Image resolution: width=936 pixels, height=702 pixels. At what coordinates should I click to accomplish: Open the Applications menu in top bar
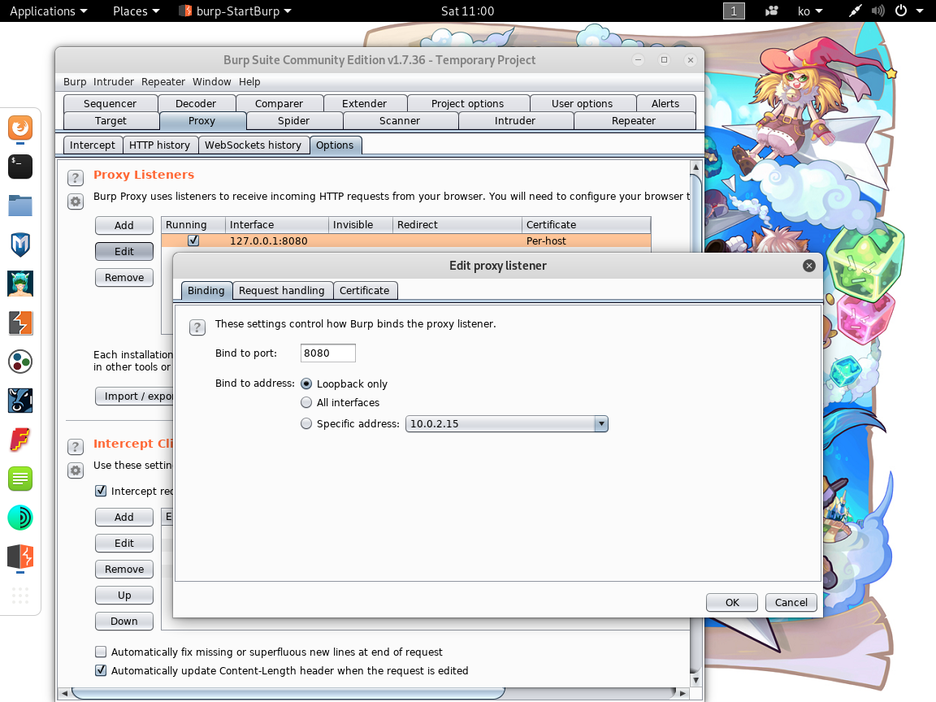click(x=48, y=11)
